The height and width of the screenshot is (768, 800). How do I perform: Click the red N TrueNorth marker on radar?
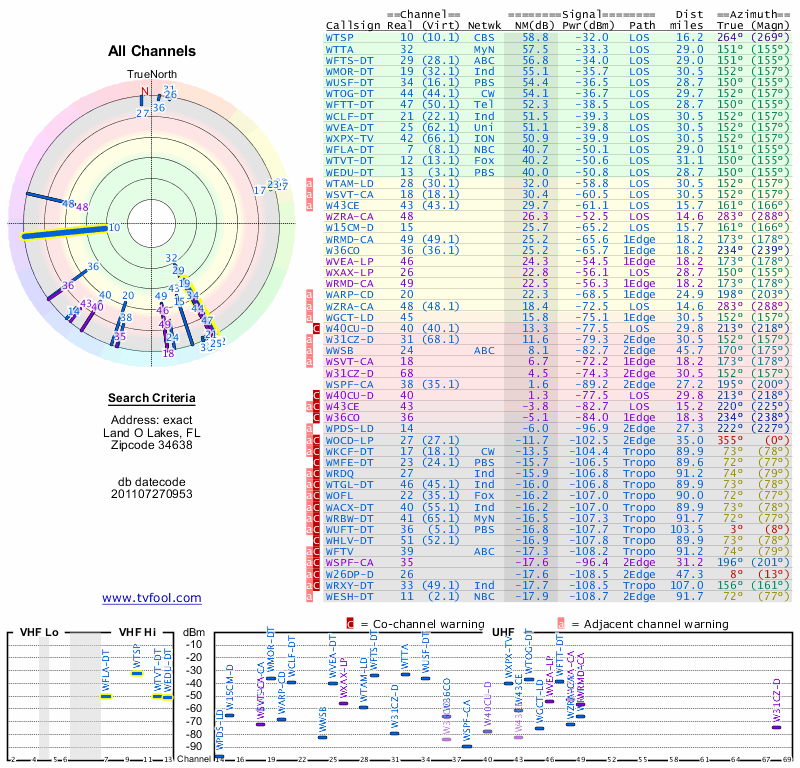(x=144, y=90)
